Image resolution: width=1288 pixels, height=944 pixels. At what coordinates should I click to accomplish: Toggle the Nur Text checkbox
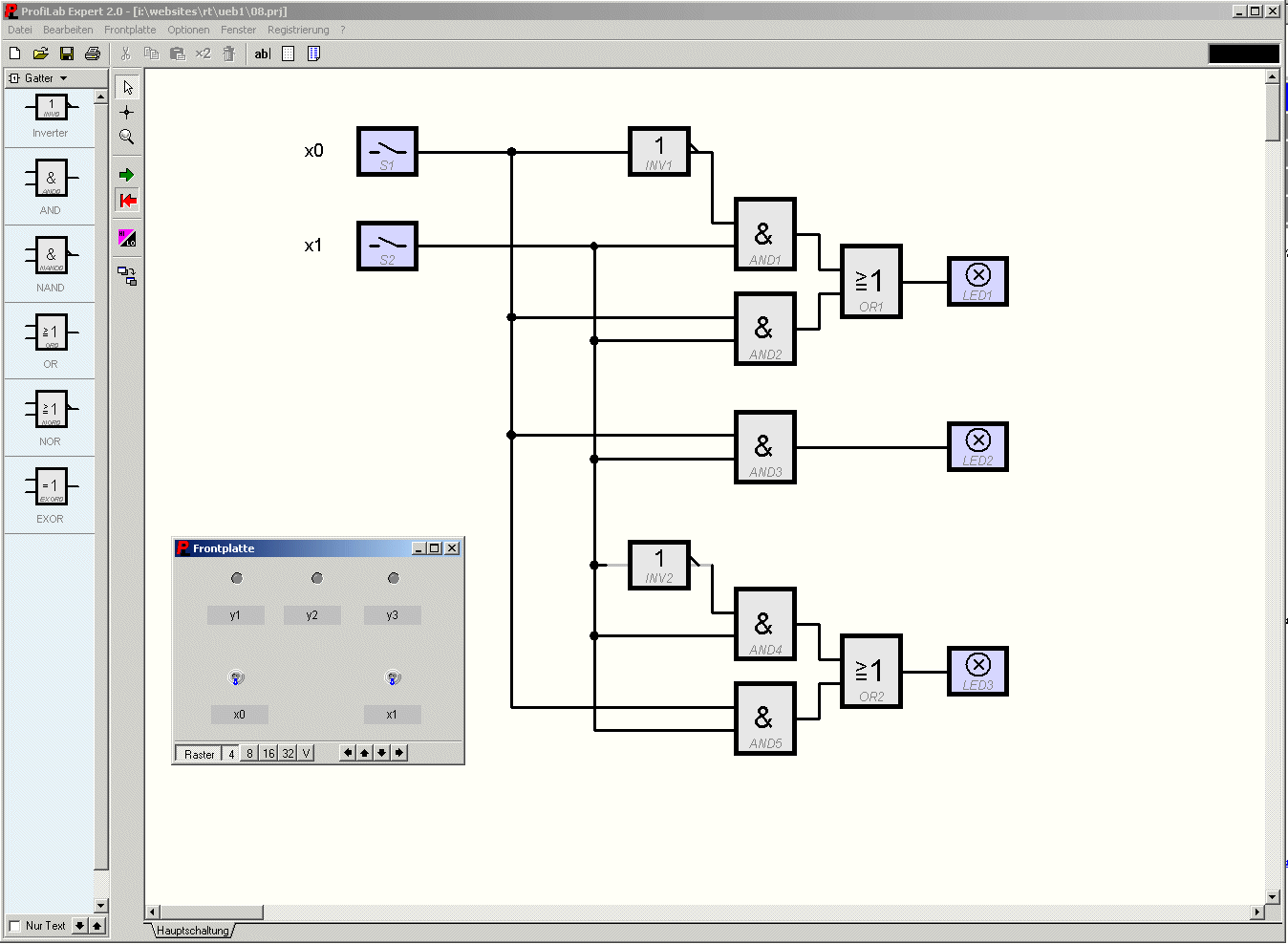tap(14, 926)
